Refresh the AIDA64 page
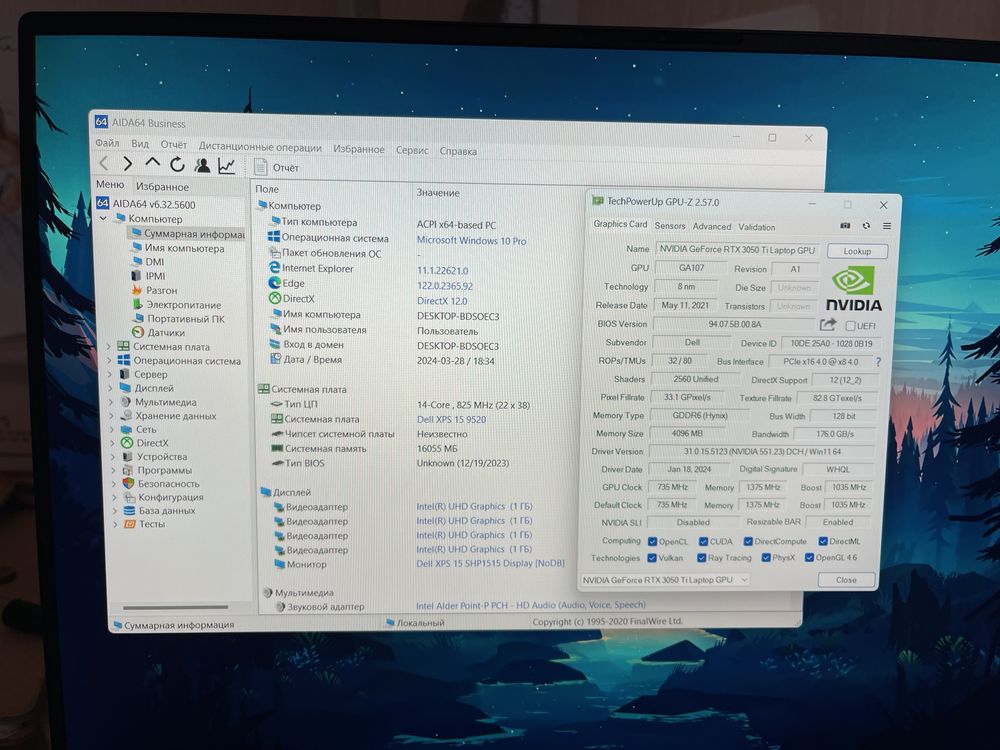Viewport: 1000px width, 750px height. tap(177, 165)
